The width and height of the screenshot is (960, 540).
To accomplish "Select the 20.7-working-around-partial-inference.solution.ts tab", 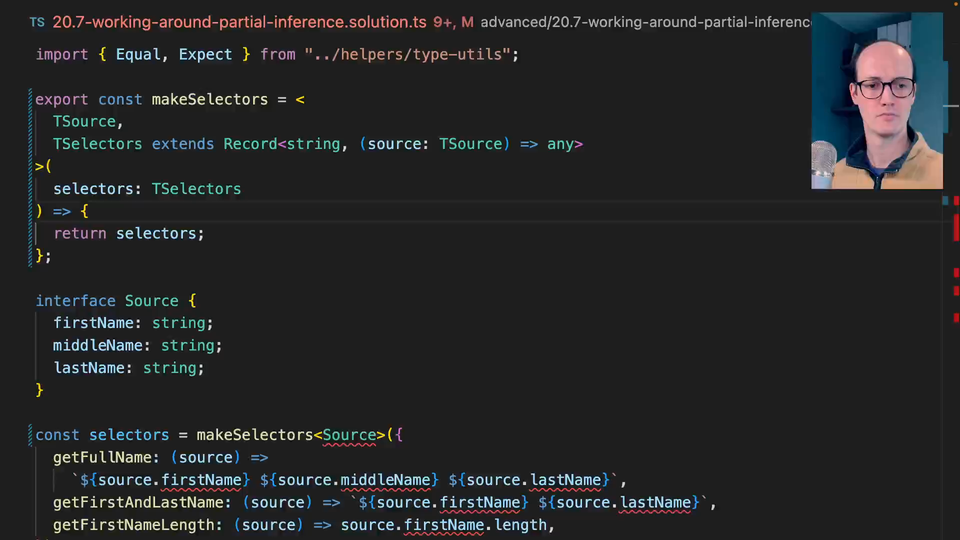I will pos(239,22).
